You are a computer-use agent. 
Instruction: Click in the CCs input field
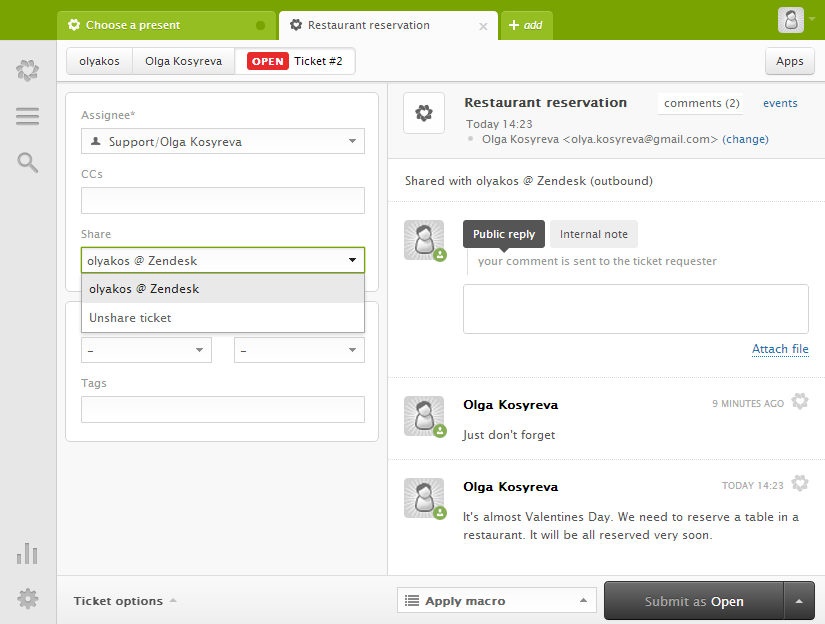pyautogui.click(x=223, y=200)
